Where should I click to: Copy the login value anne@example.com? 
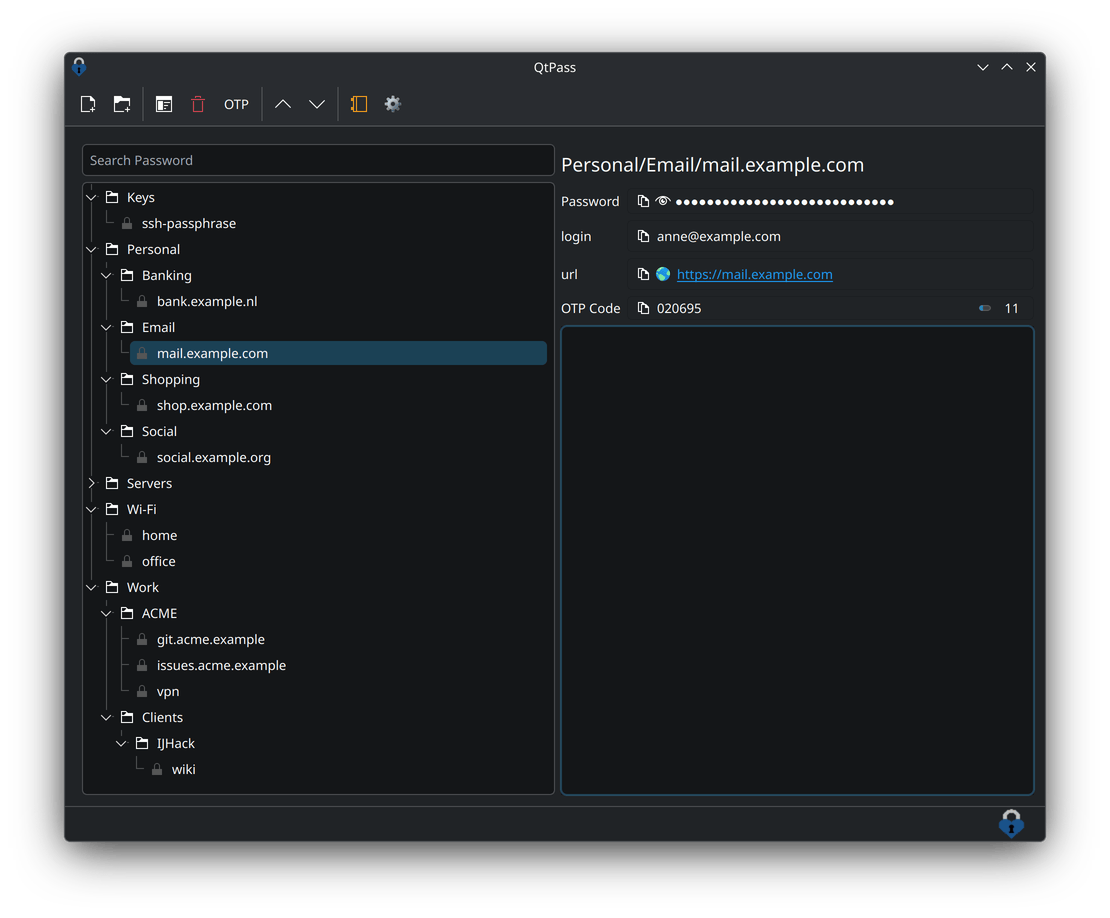click(x=643, y=236)
